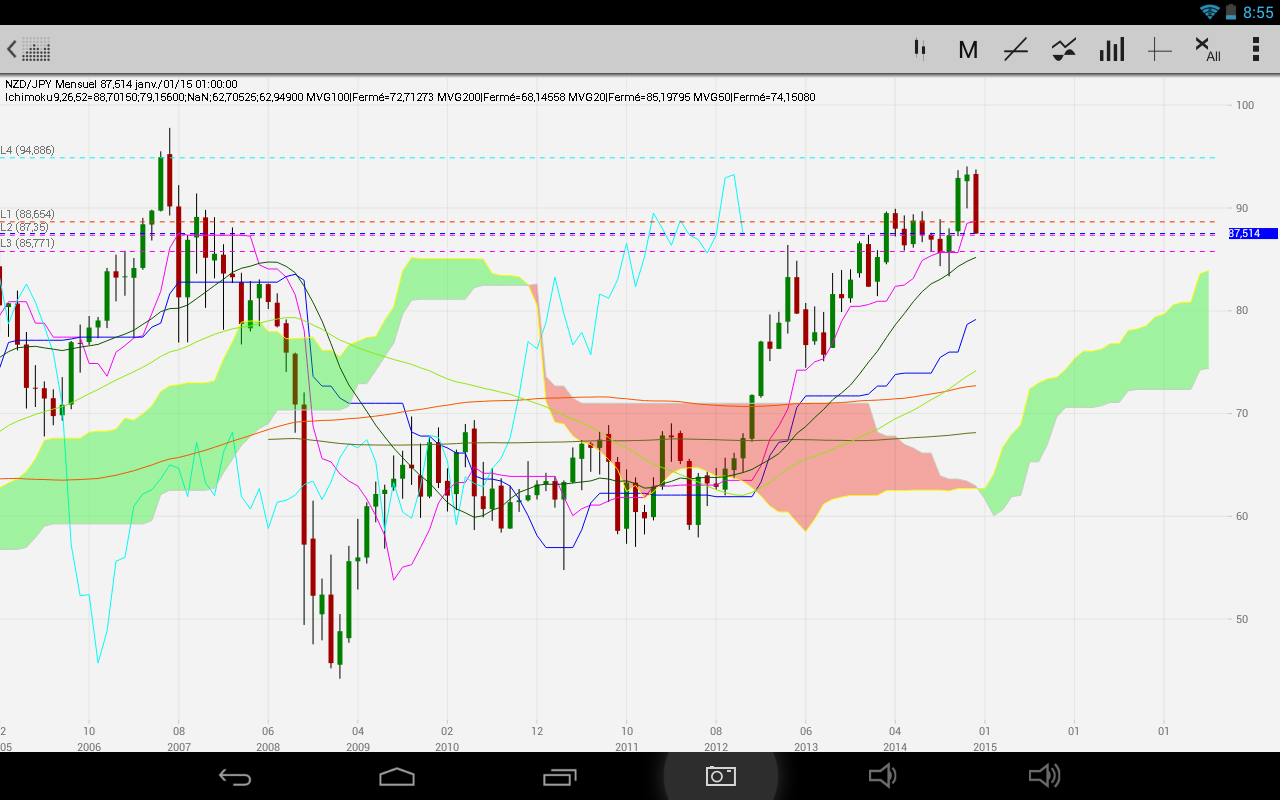
Task: Open the indicators list icon
Action: click(x=1064, y=50)
